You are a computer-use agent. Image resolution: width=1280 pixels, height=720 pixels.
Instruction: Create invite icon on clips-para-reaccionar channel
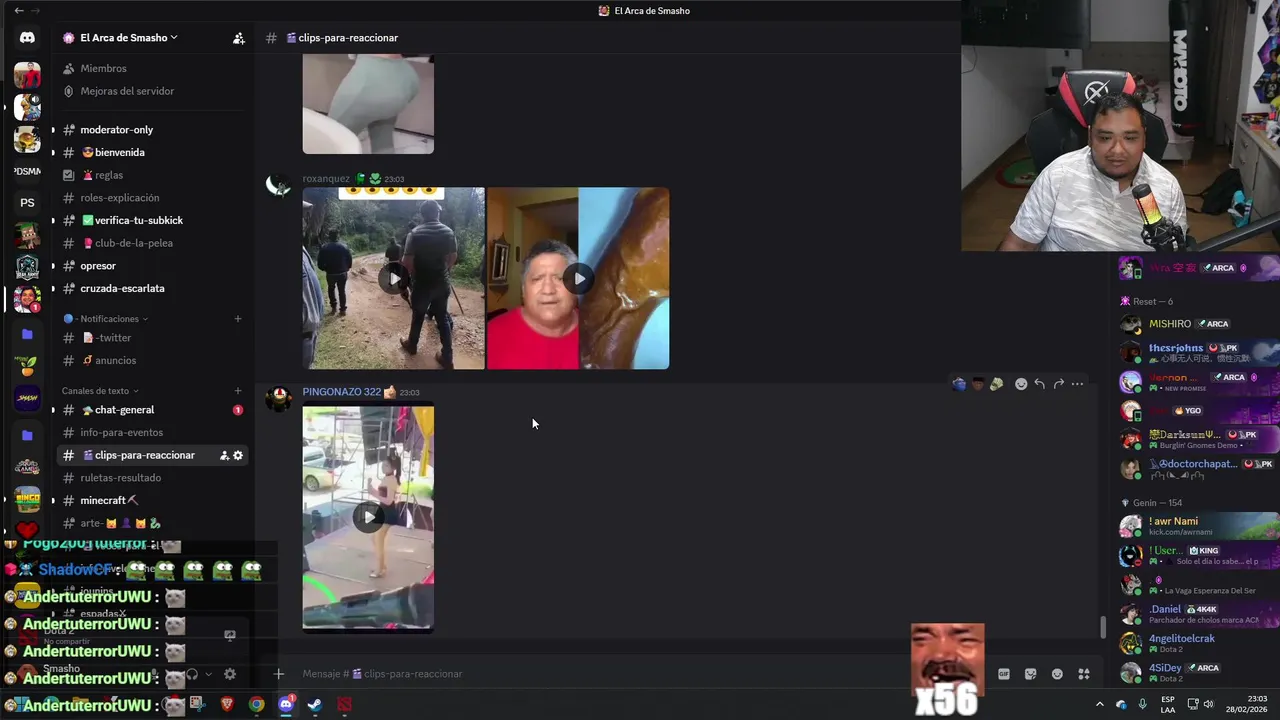pos(224,455)
